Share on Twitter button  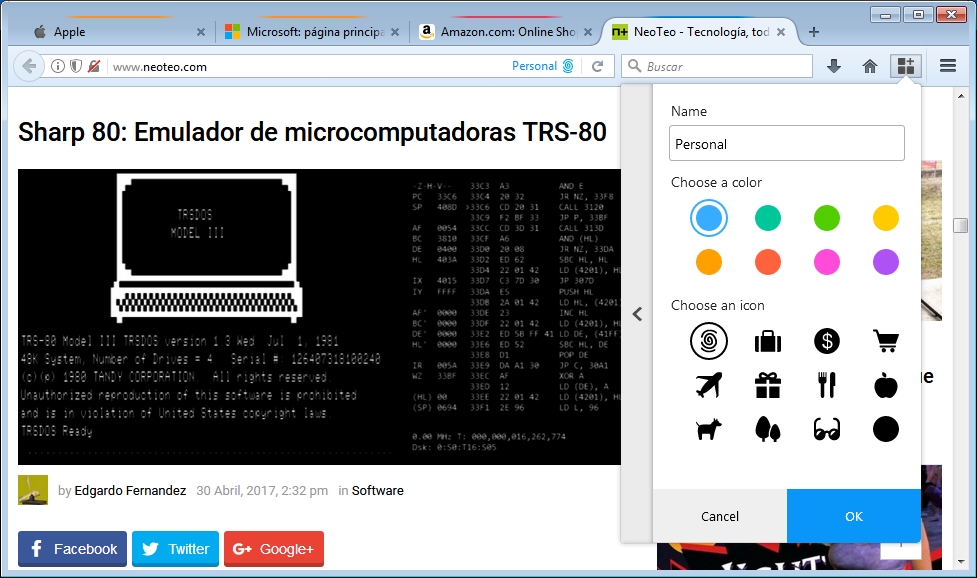pyautogui.click(x=175, y=549)
